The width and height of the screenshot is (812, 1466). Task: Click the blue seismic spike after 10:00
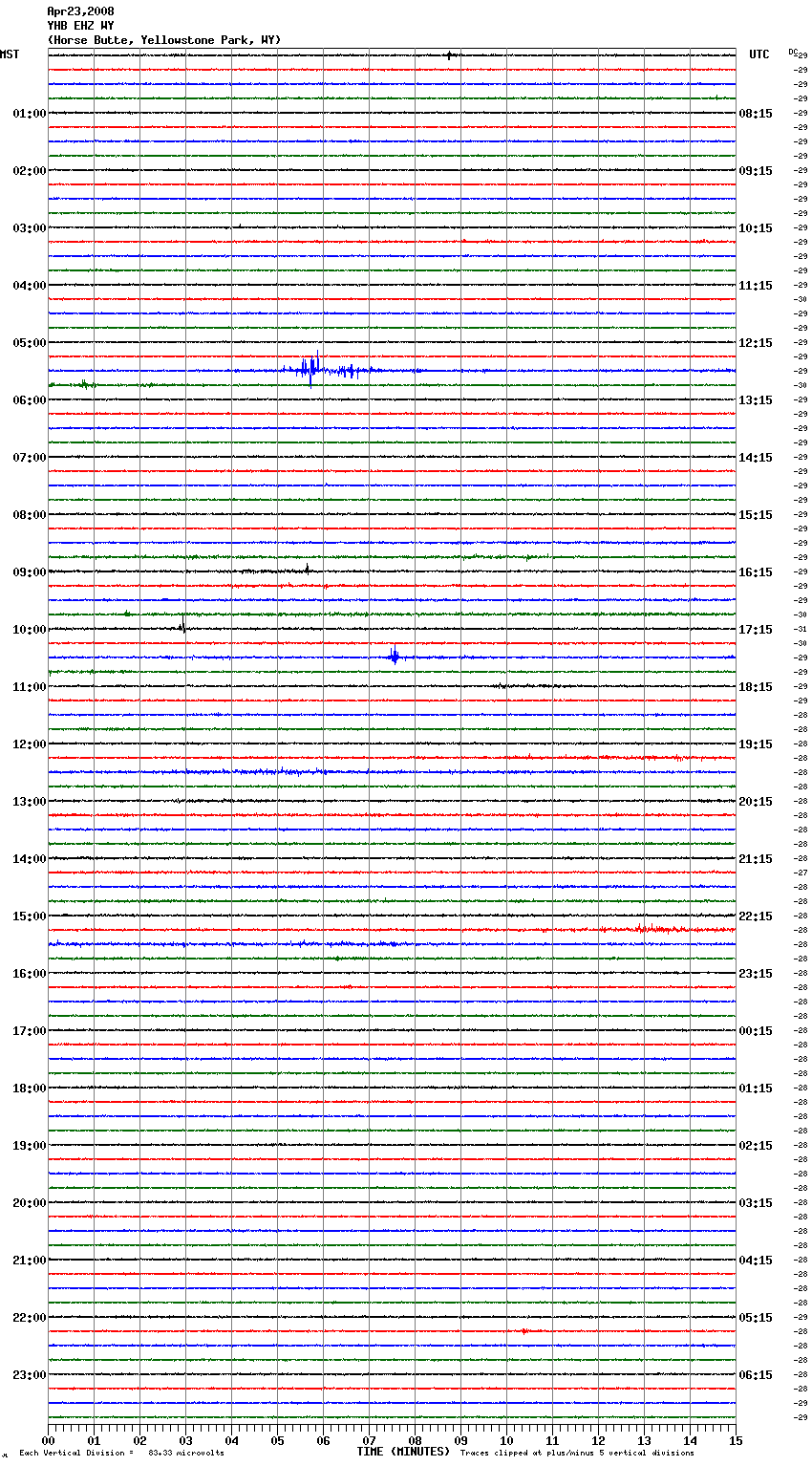click(394, 656)
